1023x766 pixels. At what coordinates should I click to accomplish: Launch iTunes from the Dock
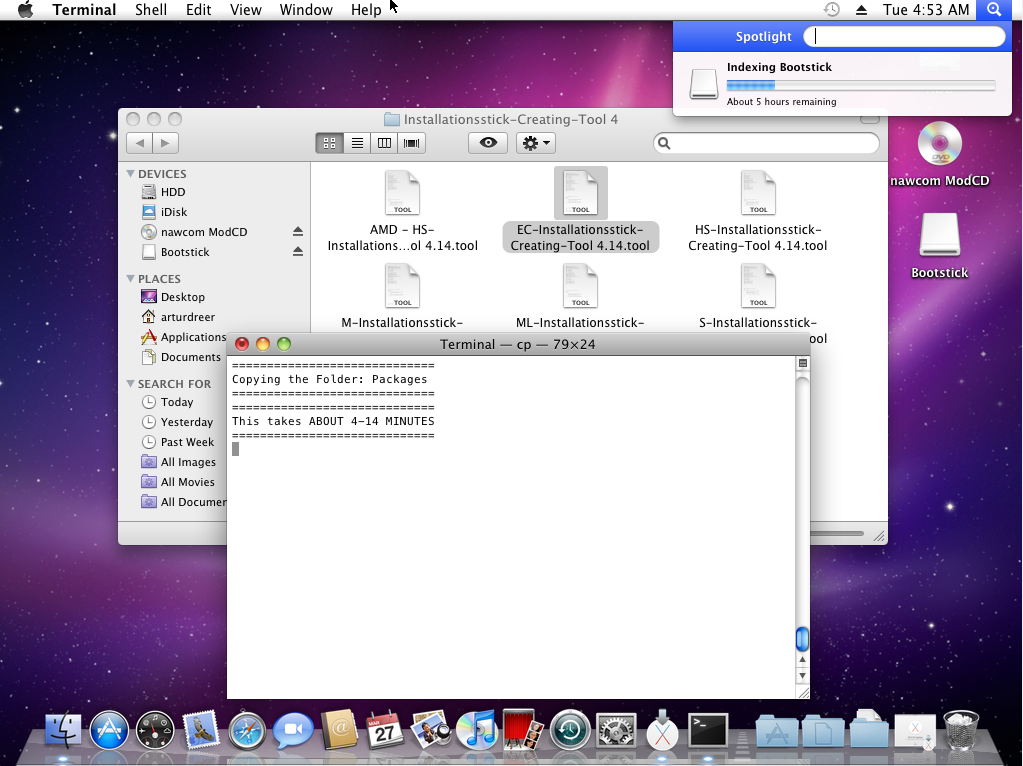tap(477, 731)
